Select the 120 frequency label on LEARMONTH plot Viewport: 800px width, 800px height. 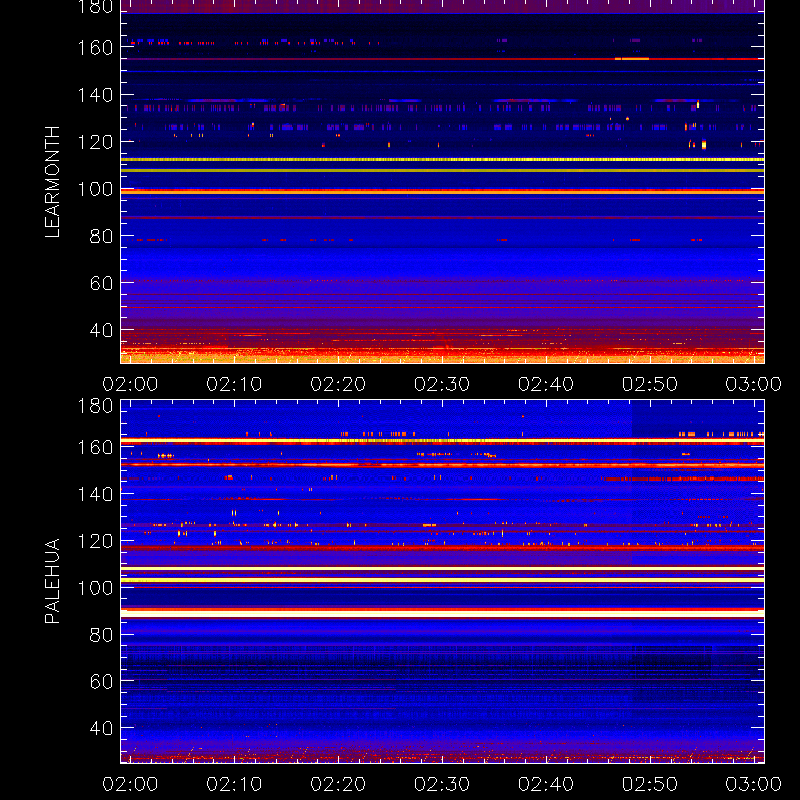[x=95, y=142]
